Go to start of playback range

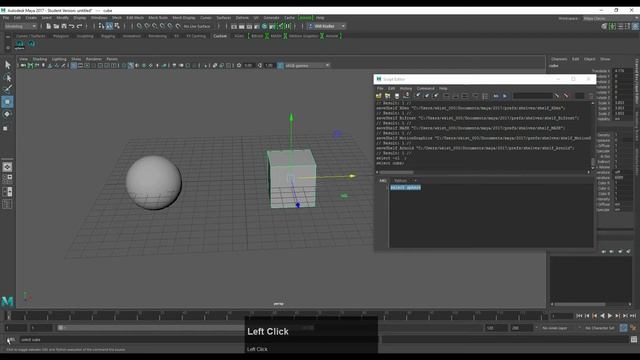580,316
